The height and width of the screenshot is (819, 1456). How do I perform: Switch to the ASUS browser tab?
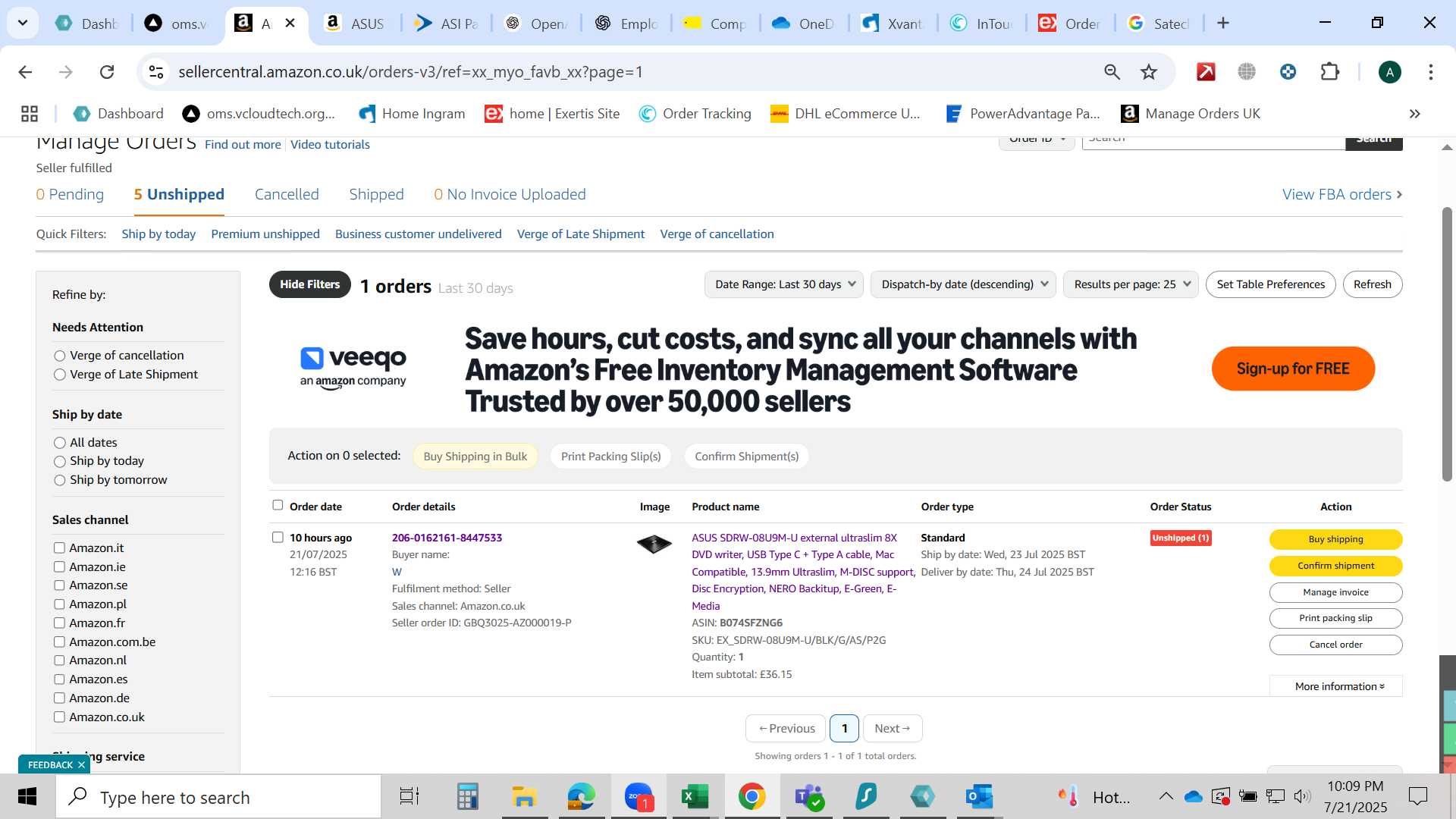pyautogui.click(x=354, y=24)
